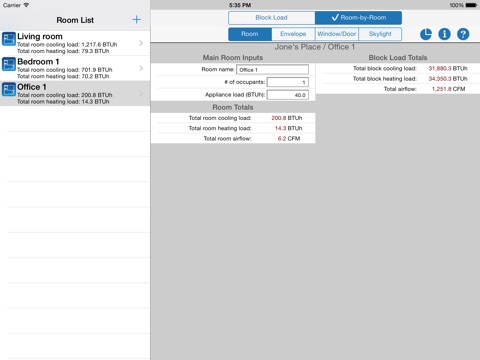Click Living room heating load 79.3 BTUh text
The image size is (480, 360).
pyautogui.click(x=63, y=51)
